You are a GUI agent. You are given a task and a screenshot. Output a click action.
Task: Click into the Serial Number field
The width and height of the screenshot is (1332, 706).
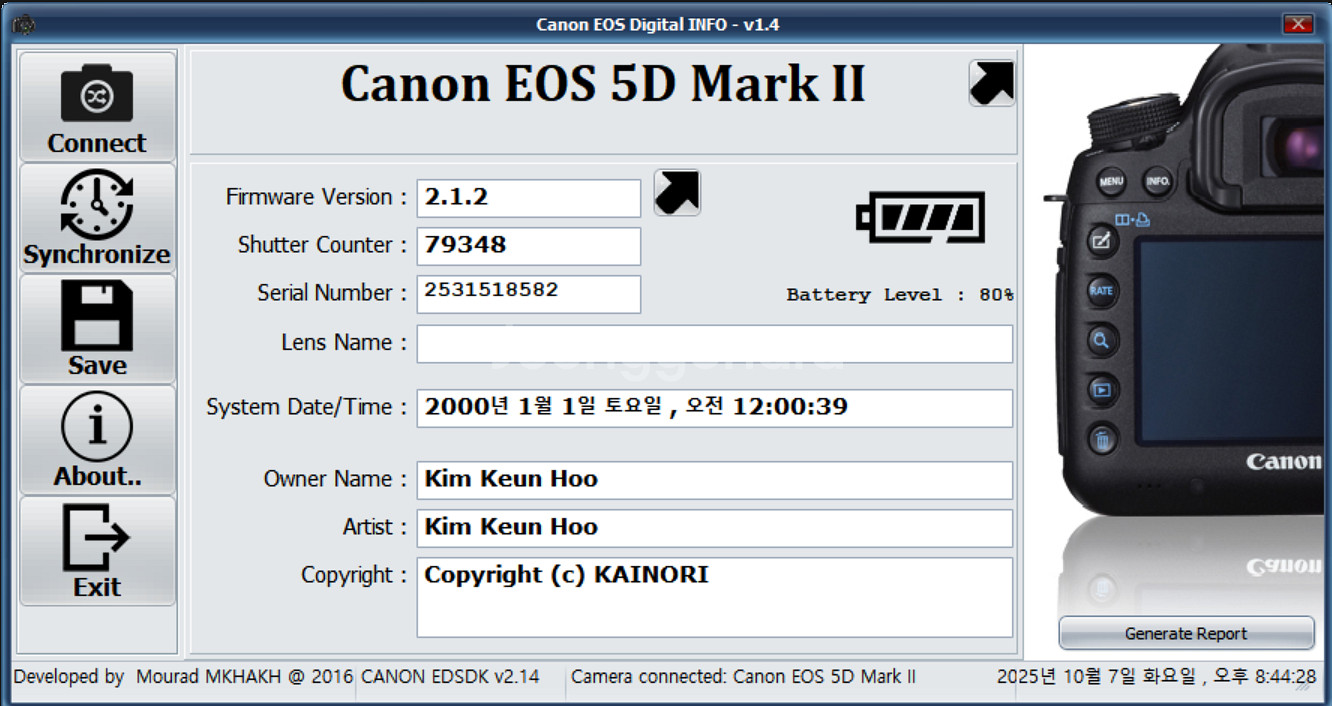[529, 294]
